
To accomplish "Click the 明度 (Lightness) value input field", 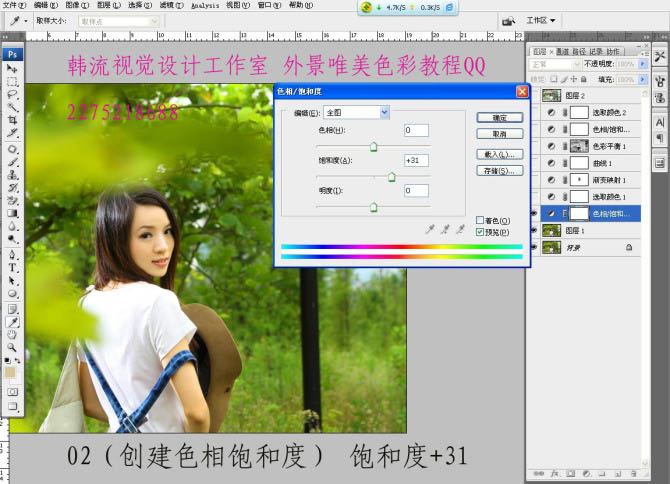I will click(x=416, y=190).
